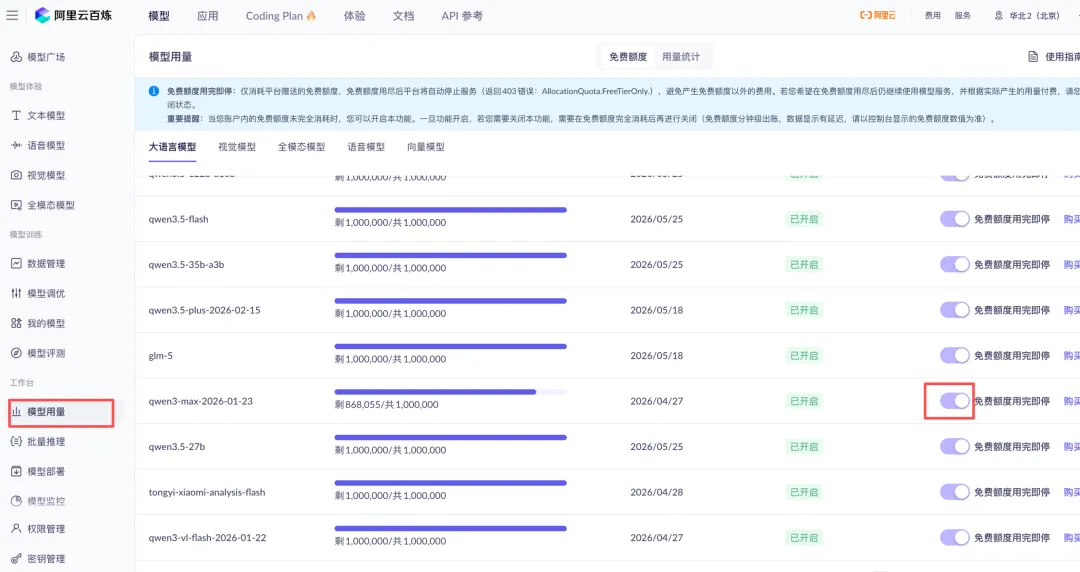The width and height of the screenshot is (1080, 572).
Task: Click the 视觉模型 camera icon in sidebar
Action: [x=16, y=175]
